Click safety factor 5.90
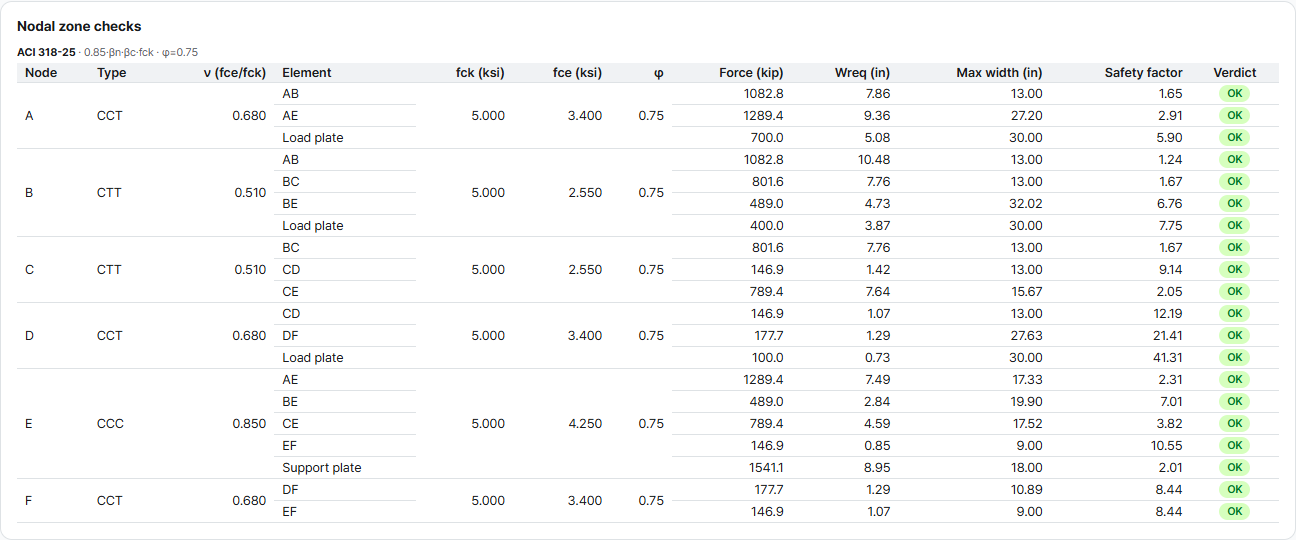Screen dimensions: 1296x540 coord(1169,138)
